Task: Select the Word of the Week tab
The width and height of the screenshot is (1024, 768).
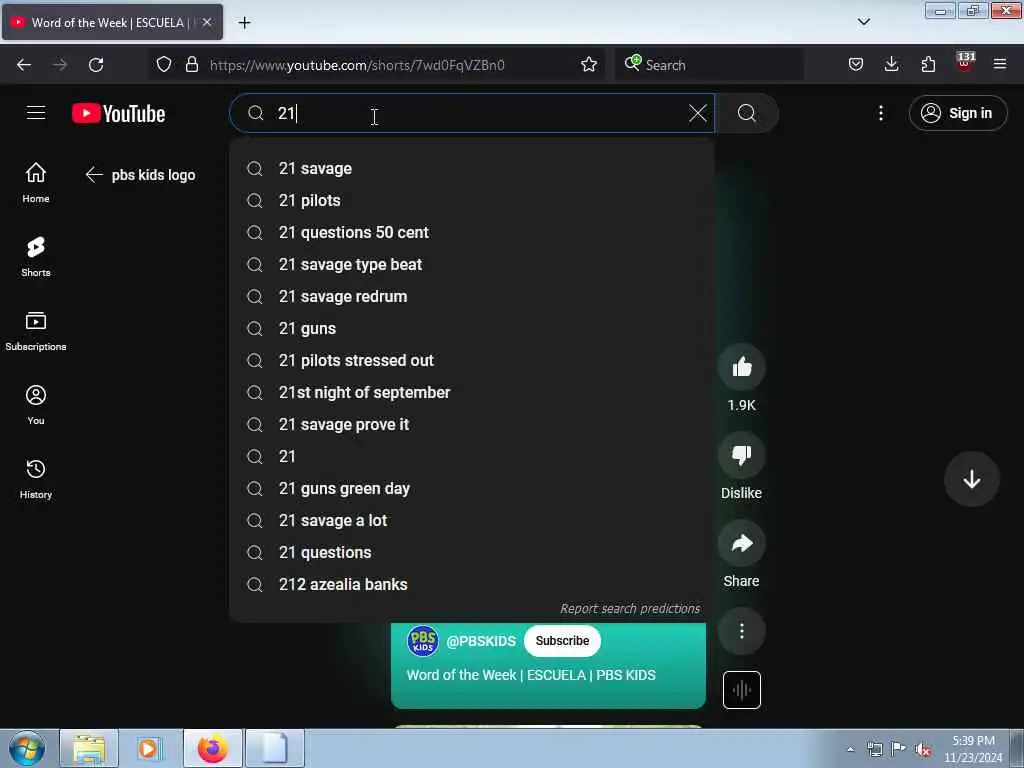Action: [112, 22]
